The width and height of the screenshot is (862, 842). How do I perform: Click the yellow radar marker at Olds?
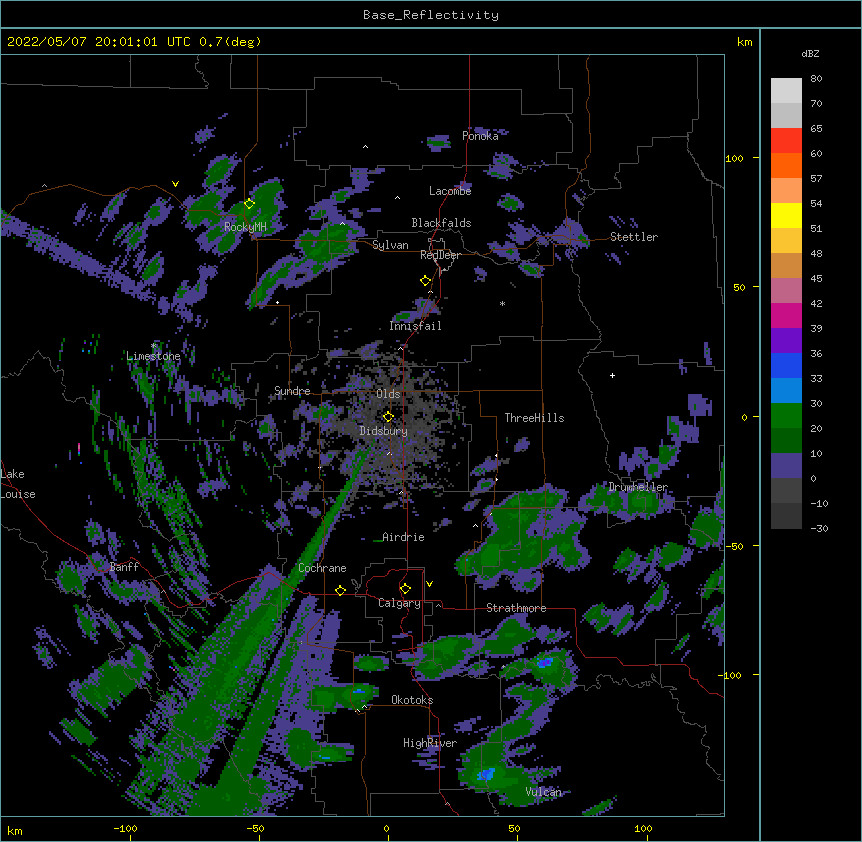pyautogui.click(x=388, y=416)
